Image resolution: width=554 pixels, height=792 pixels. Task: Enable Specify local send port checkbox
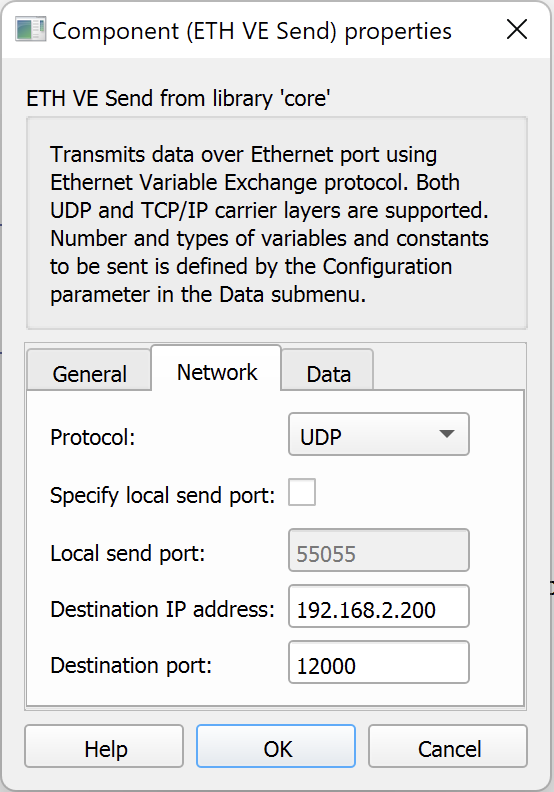click(x=302, y=492)
